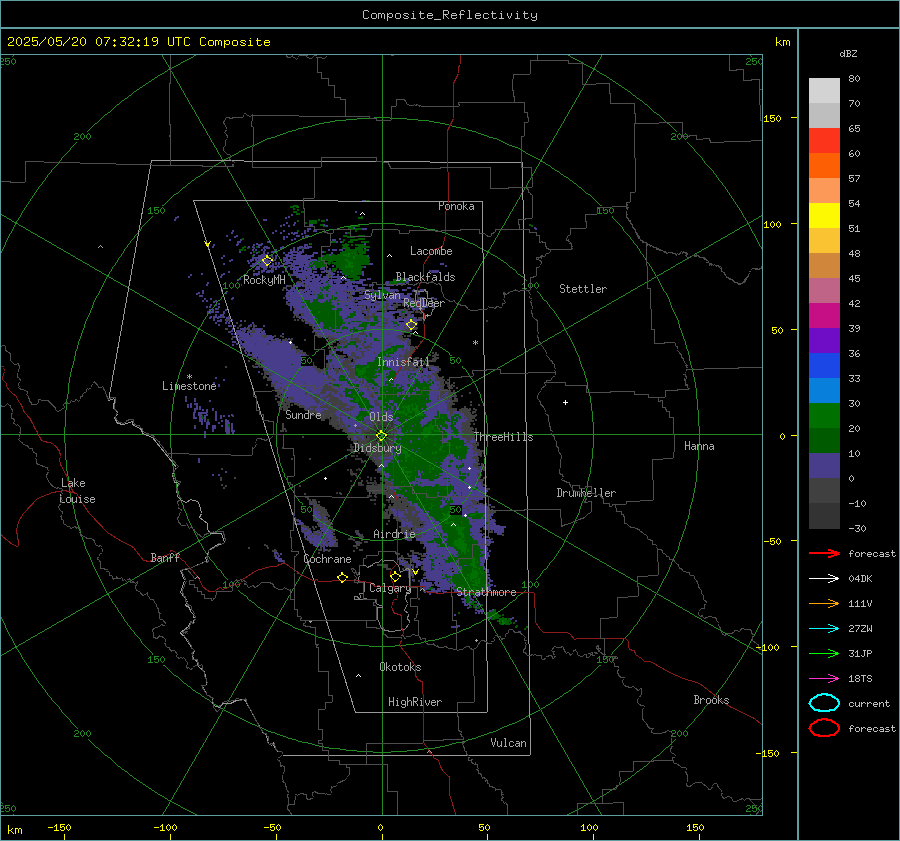Click the dBZ legend heading
The width and height of the screenshot is (900, 841).
tap(848, 53)
